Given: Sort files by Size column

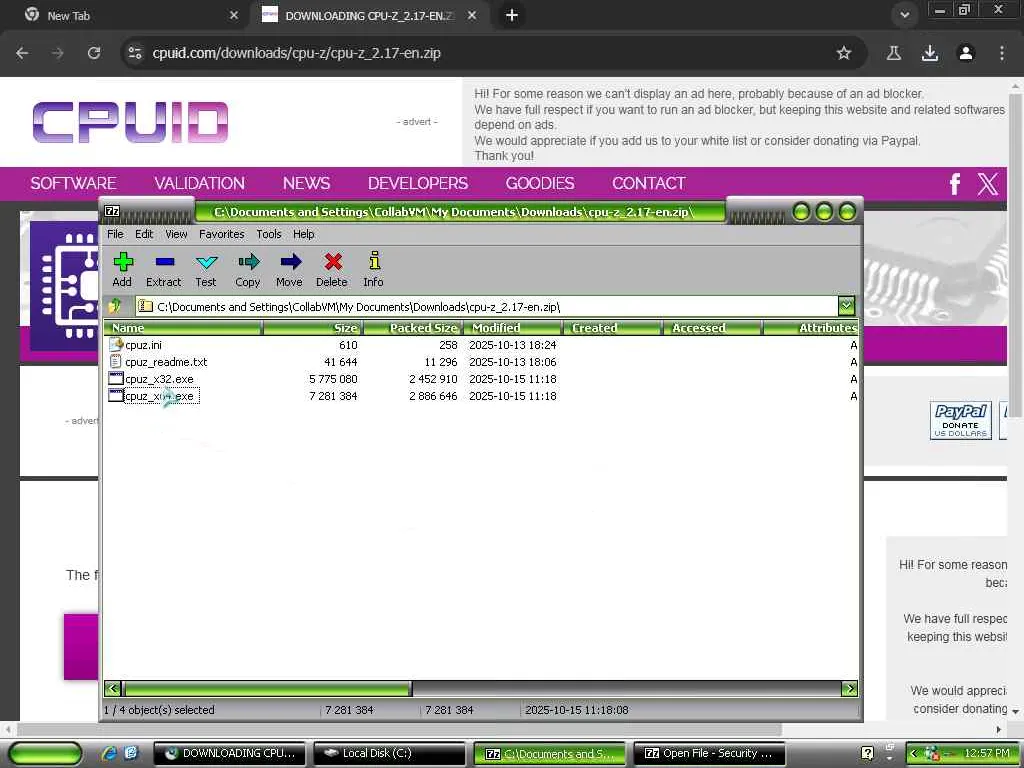Looking at the screenshot, I should (x=313, y=328).
